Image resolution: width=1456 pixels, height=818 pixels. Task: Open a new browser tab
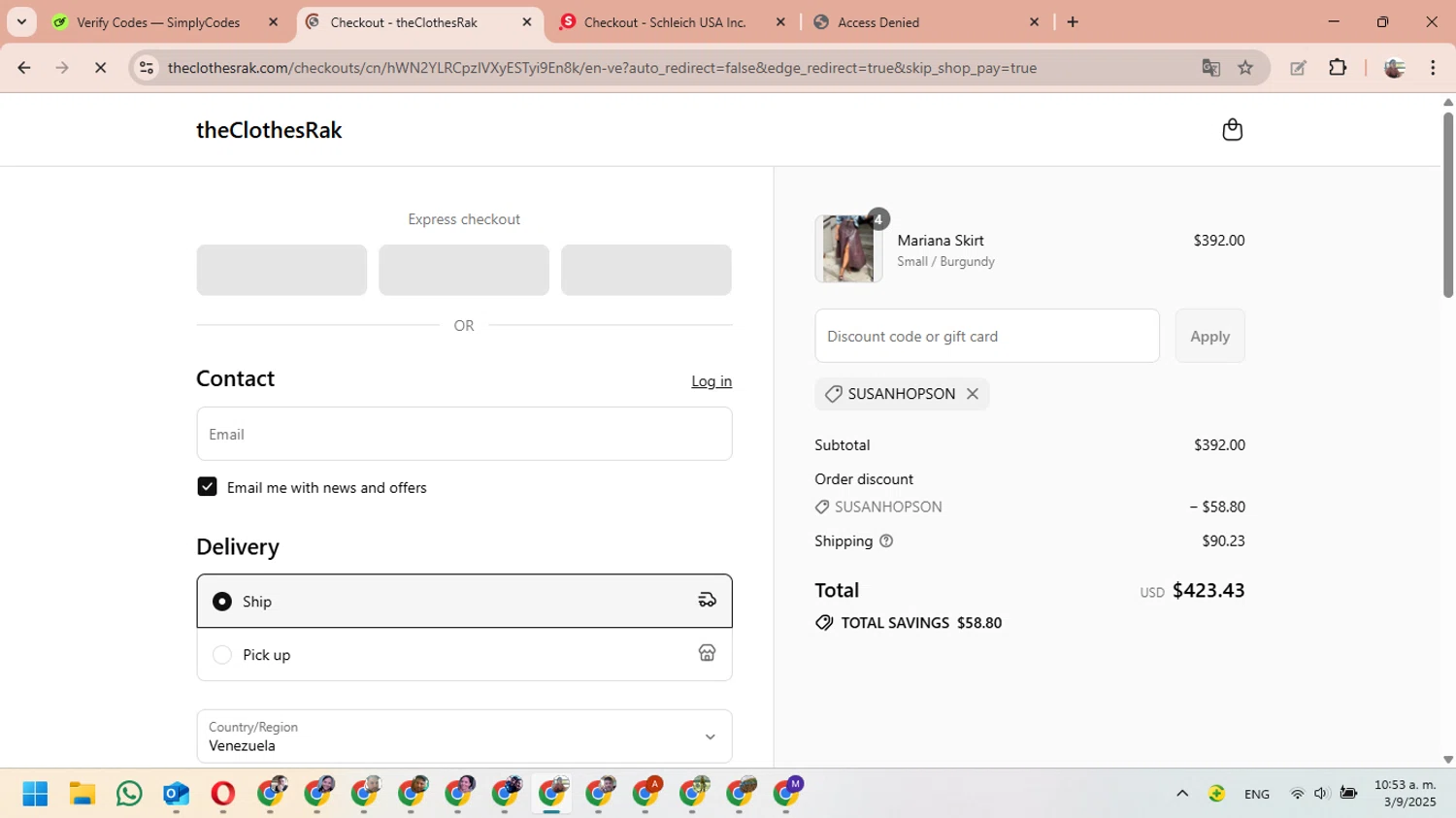pyautogui.click(x=1073, y=22)
